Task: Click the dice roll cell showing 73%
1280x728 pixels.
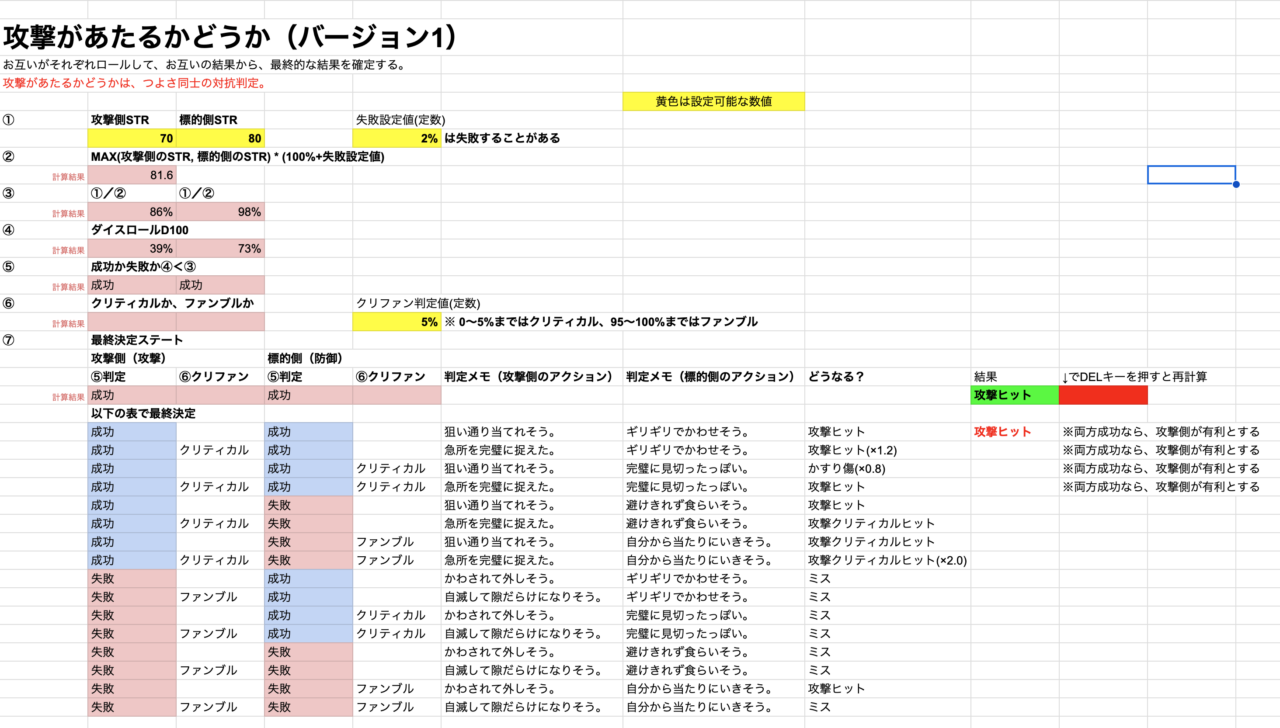Action: click(220, 248)
